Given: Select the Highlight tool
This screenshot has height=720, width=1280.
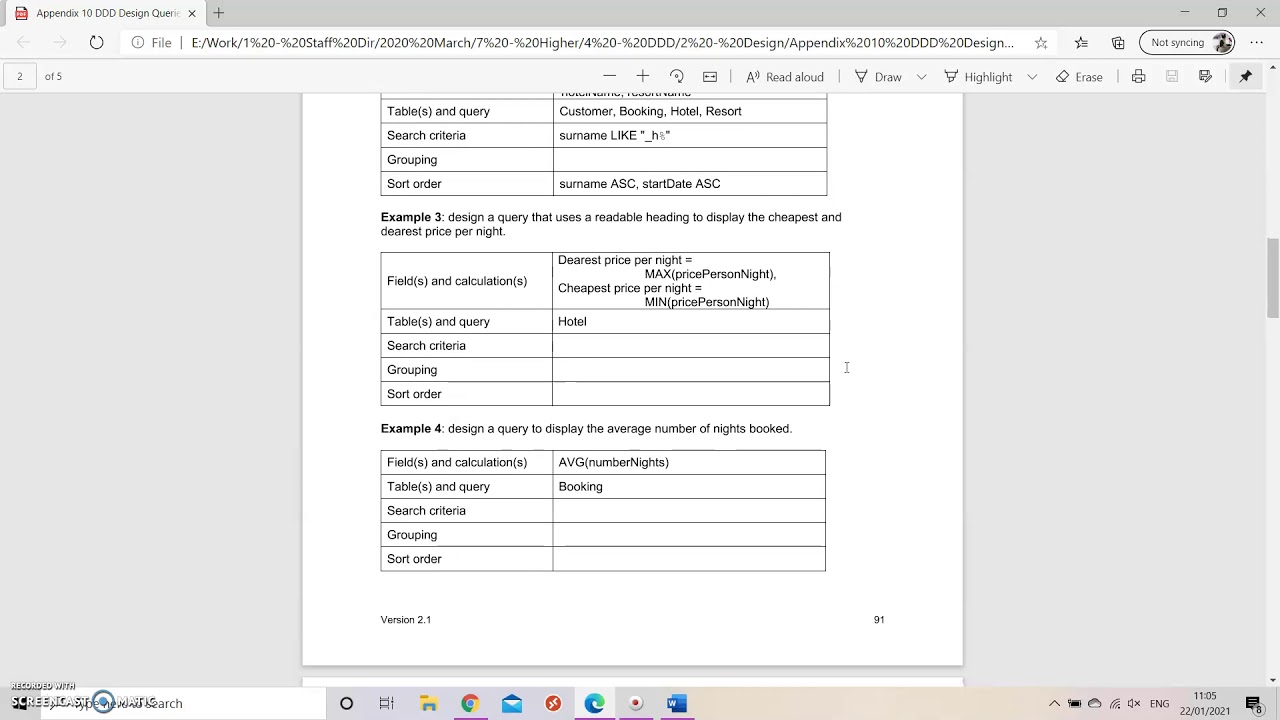Looking at the screenshot, I should coord(978,77).
